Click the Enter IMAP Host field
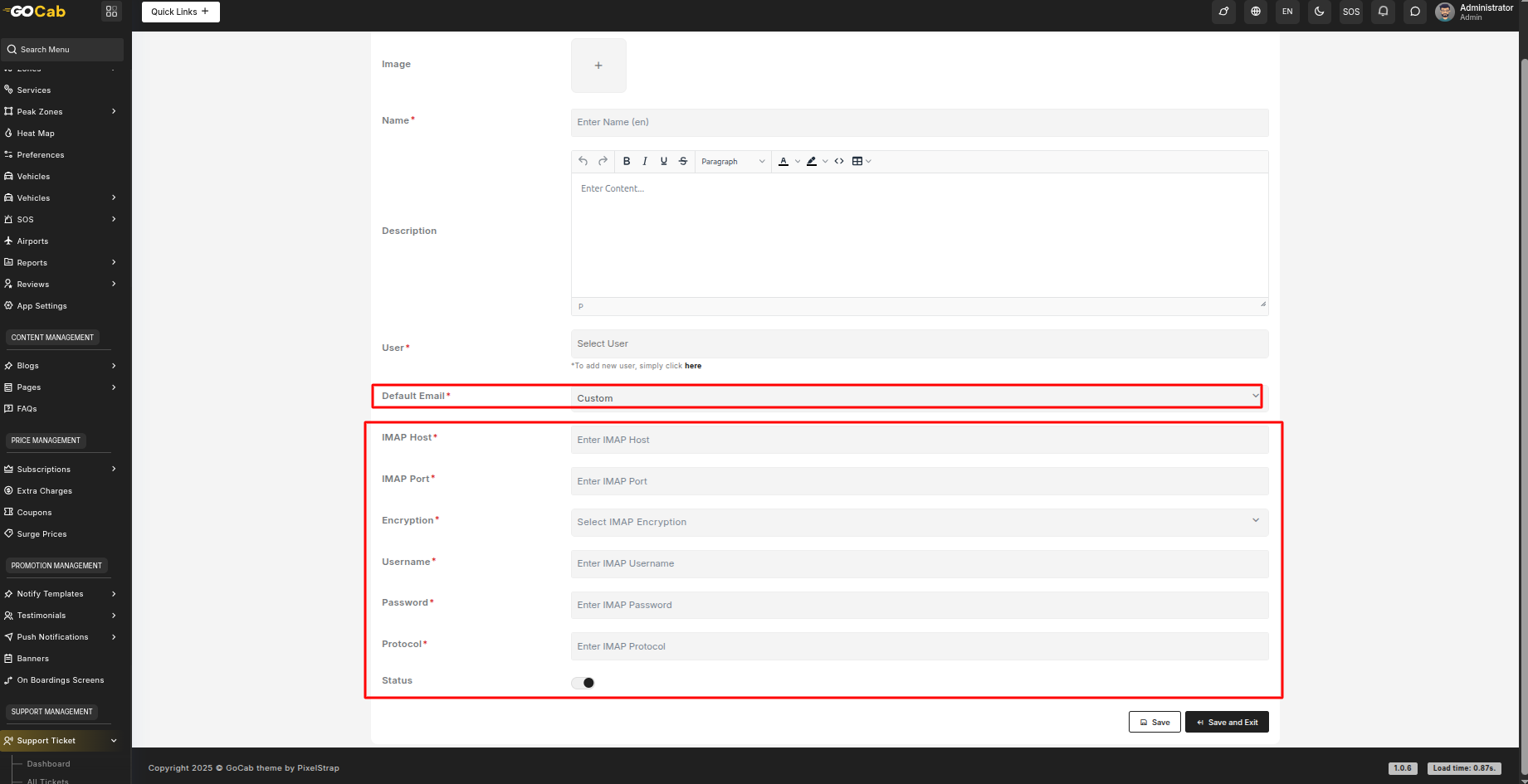The width and height of the screenshot is (1528, 784). (x=919, y=440)
